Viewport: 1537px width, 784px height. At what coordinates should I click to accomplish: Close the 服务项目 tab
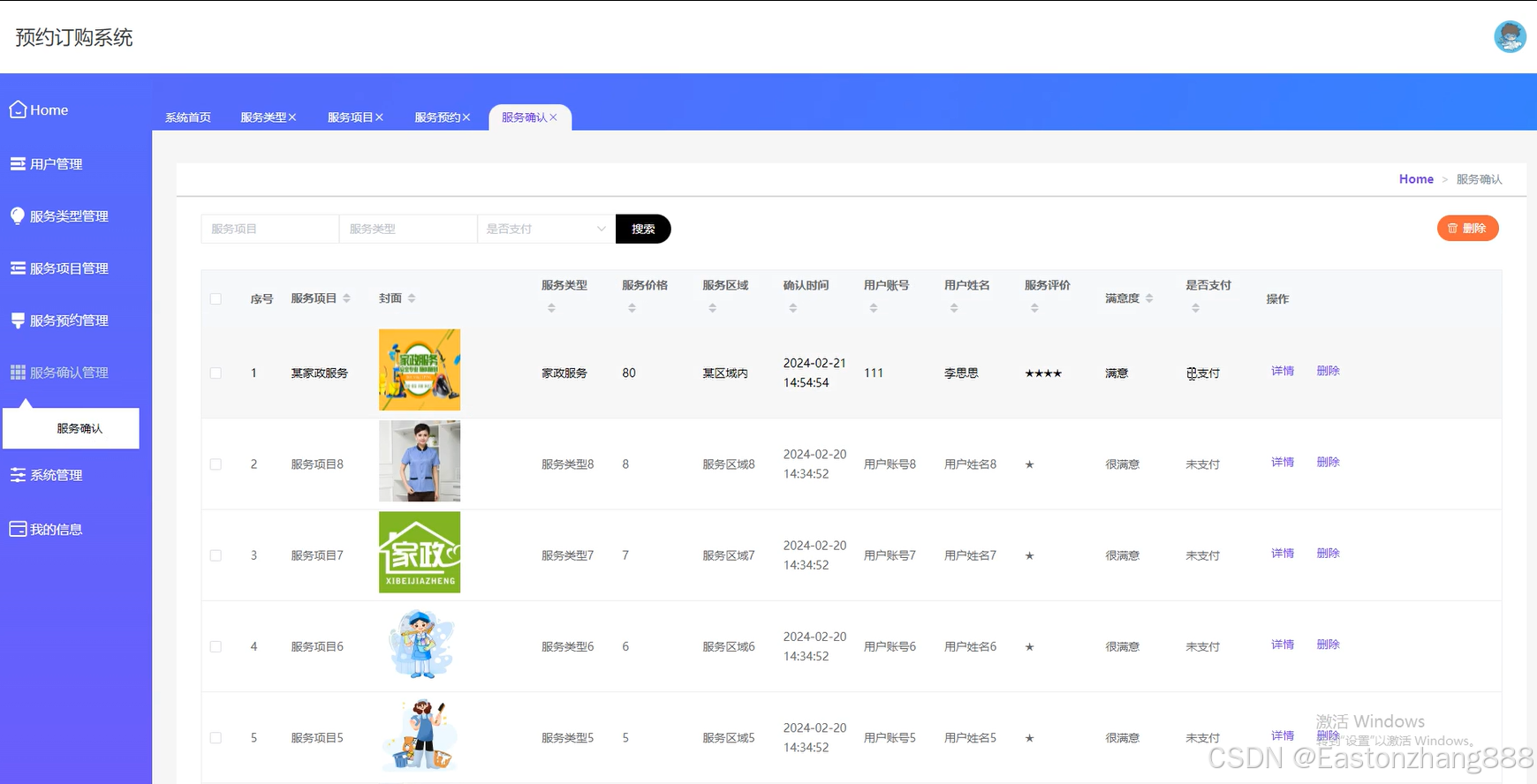[379, 117]
